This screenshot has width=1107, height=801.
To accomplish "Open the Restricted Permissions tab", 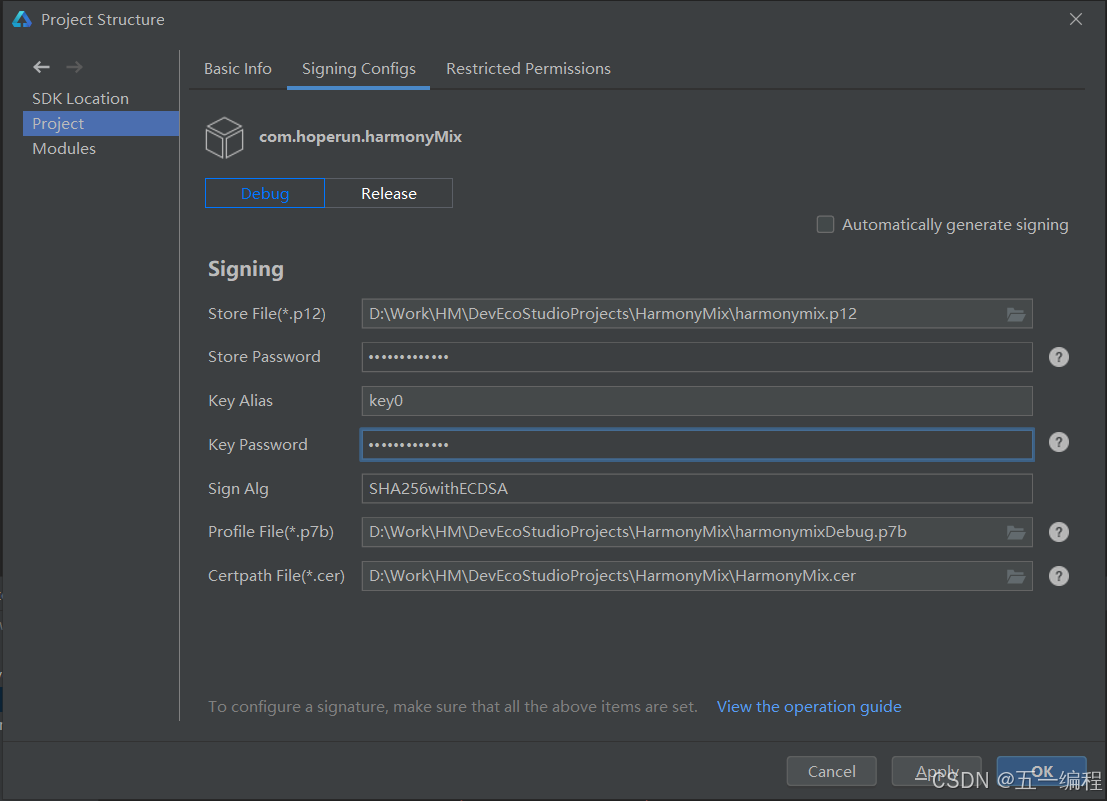I will click(528, 68).
